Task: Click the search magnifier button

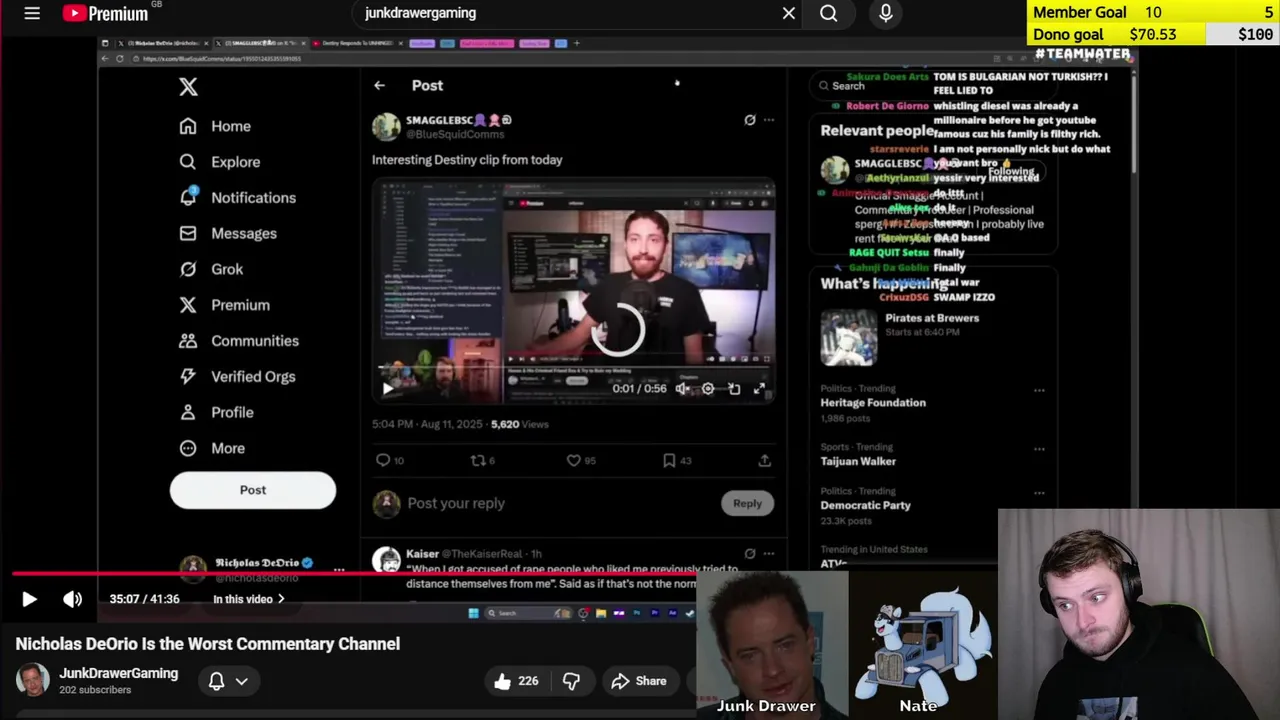Action: (829, 13)
